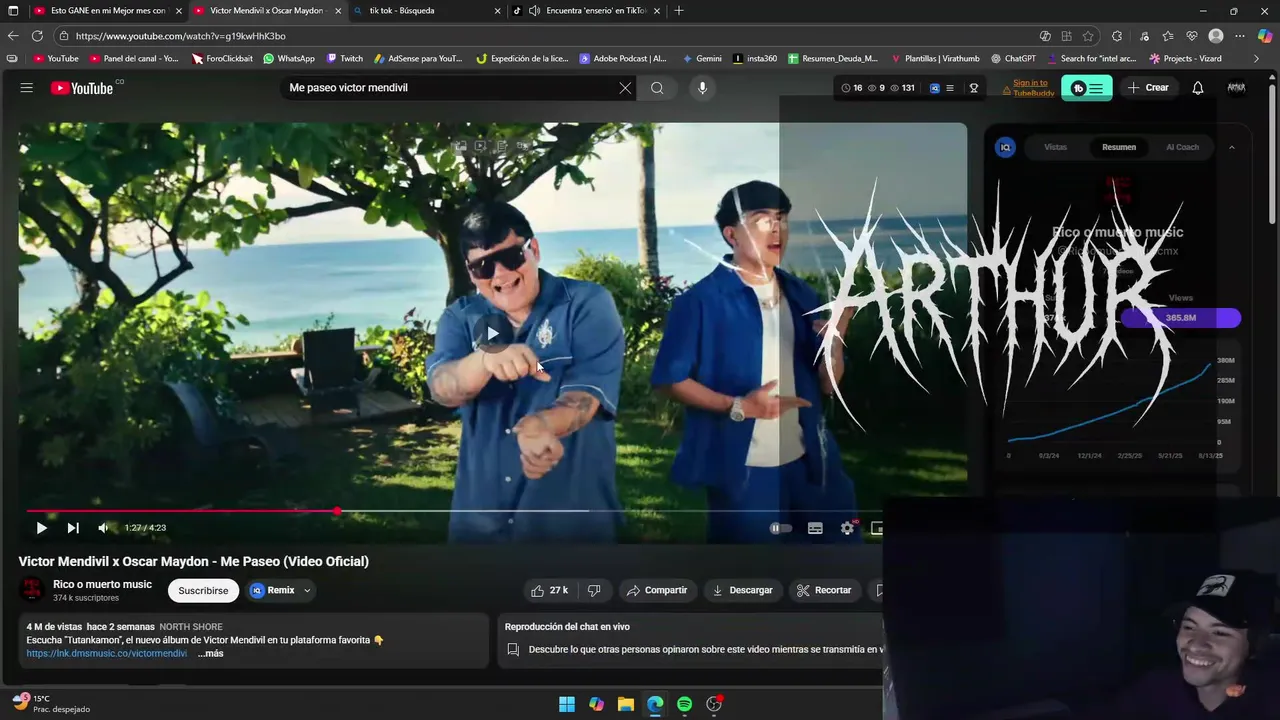Screen dimensions: 1280x720
Task: Like the video with 27 k likes
Action: [549, 590]
